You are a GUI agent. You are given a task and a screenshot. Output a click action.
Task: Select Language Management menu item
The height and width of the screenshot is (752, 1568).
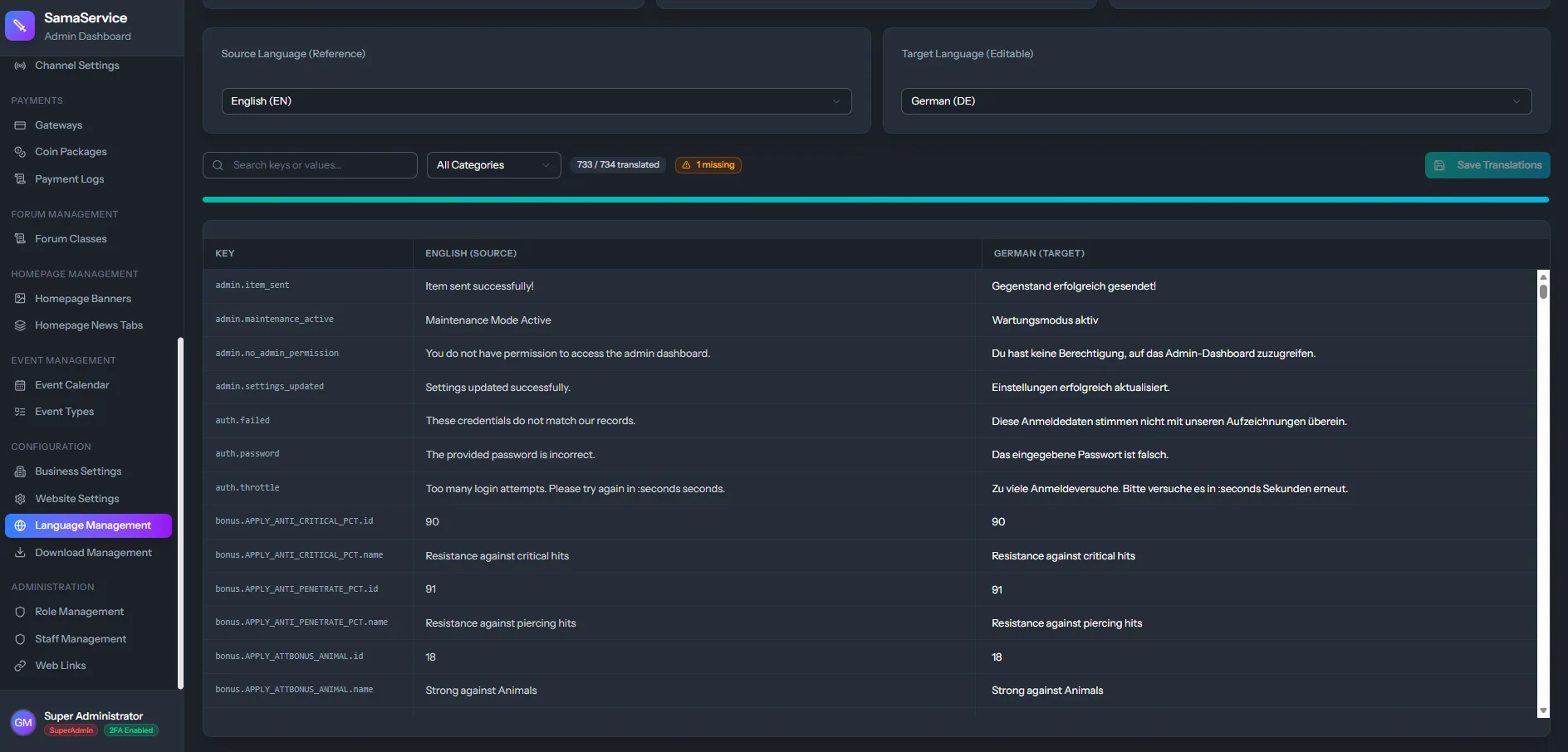point(88,525)
